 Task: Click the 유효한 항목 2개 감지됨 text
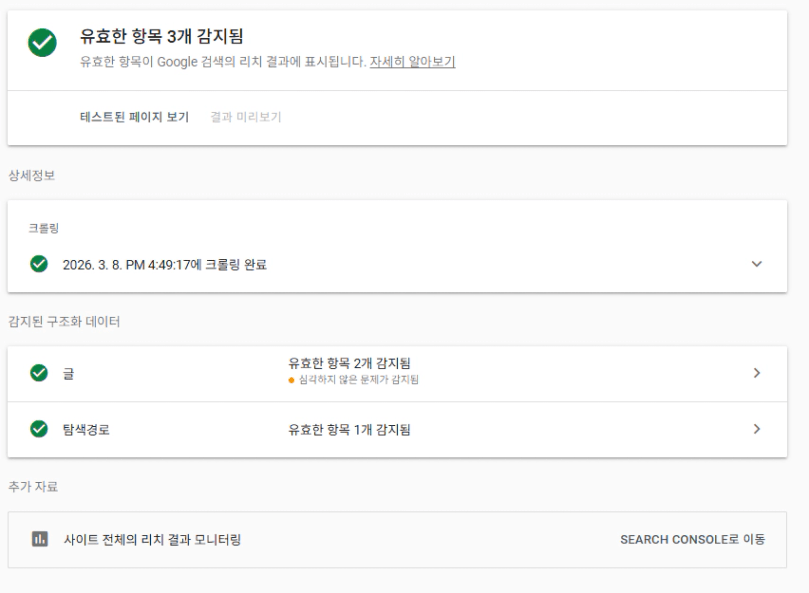point(349,365)
